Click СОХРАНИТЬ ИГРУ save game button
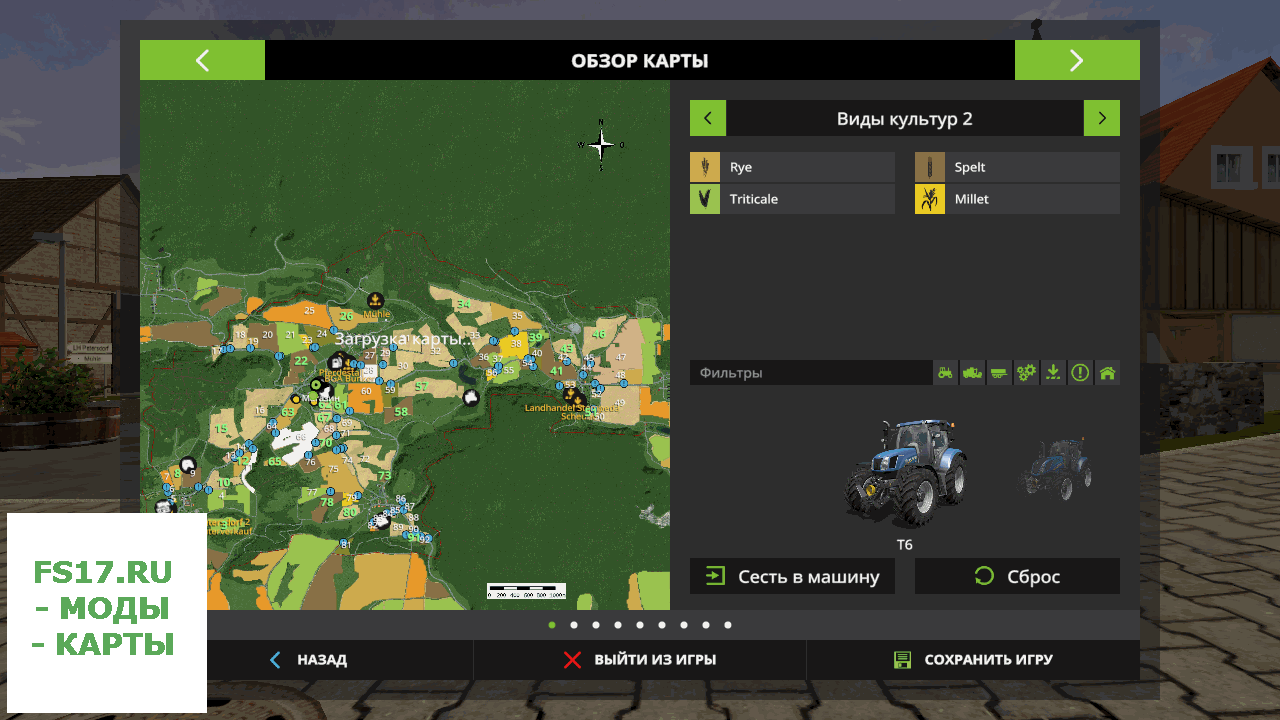 [973, 660]
